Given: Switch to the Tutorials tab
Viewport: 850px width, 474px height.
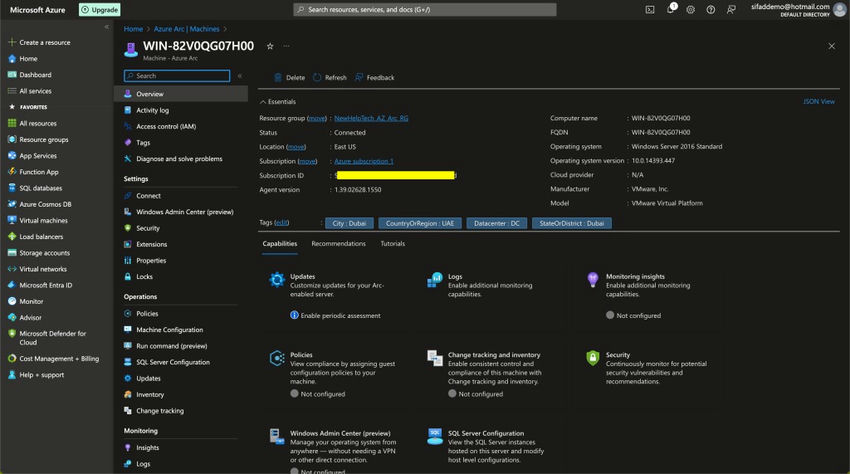Looking at the screenshot, I should click(392, 244).
